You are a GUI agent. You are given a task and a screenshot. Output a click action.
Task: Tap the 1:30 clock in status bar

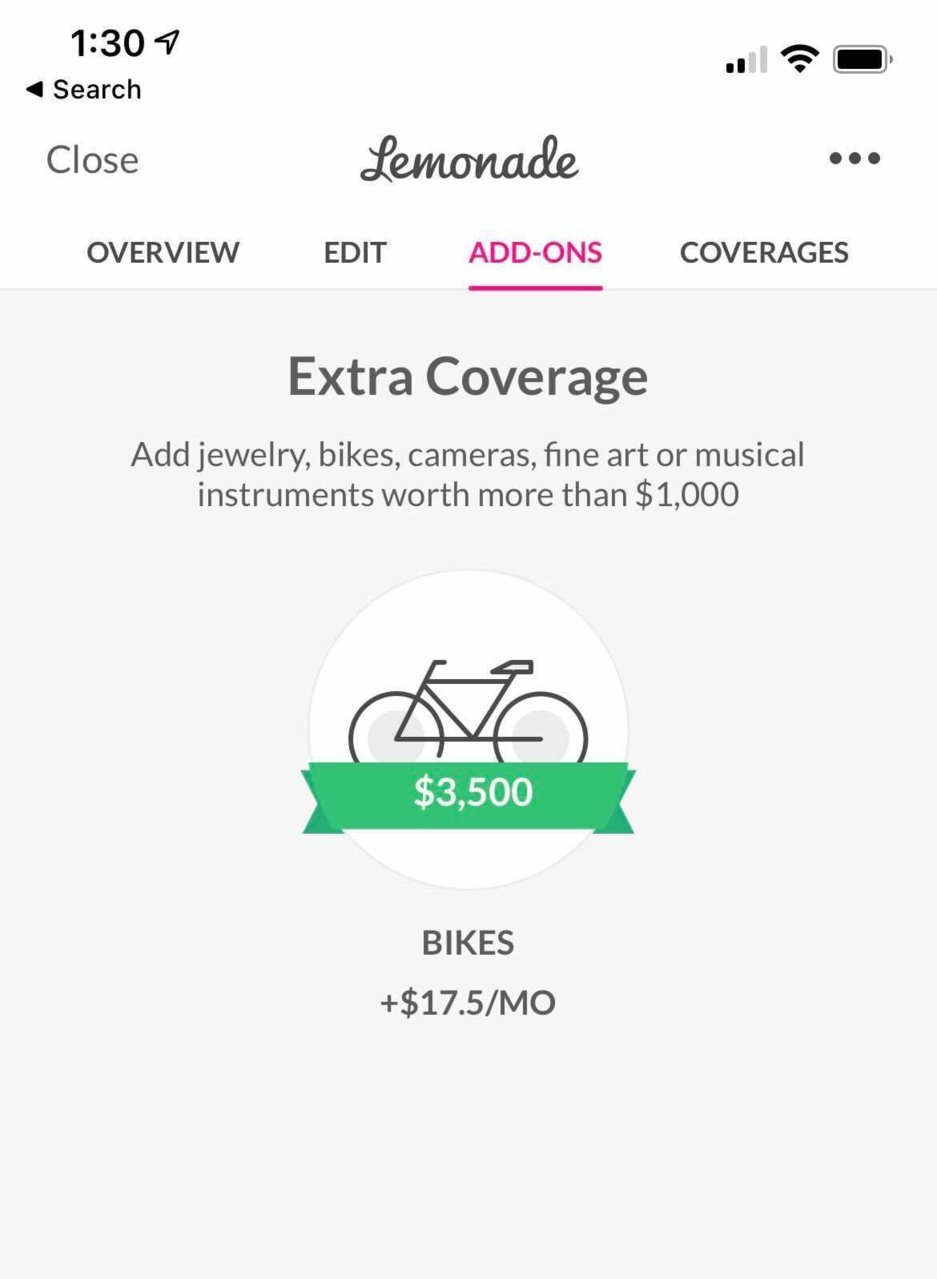(x=108, y=42)
